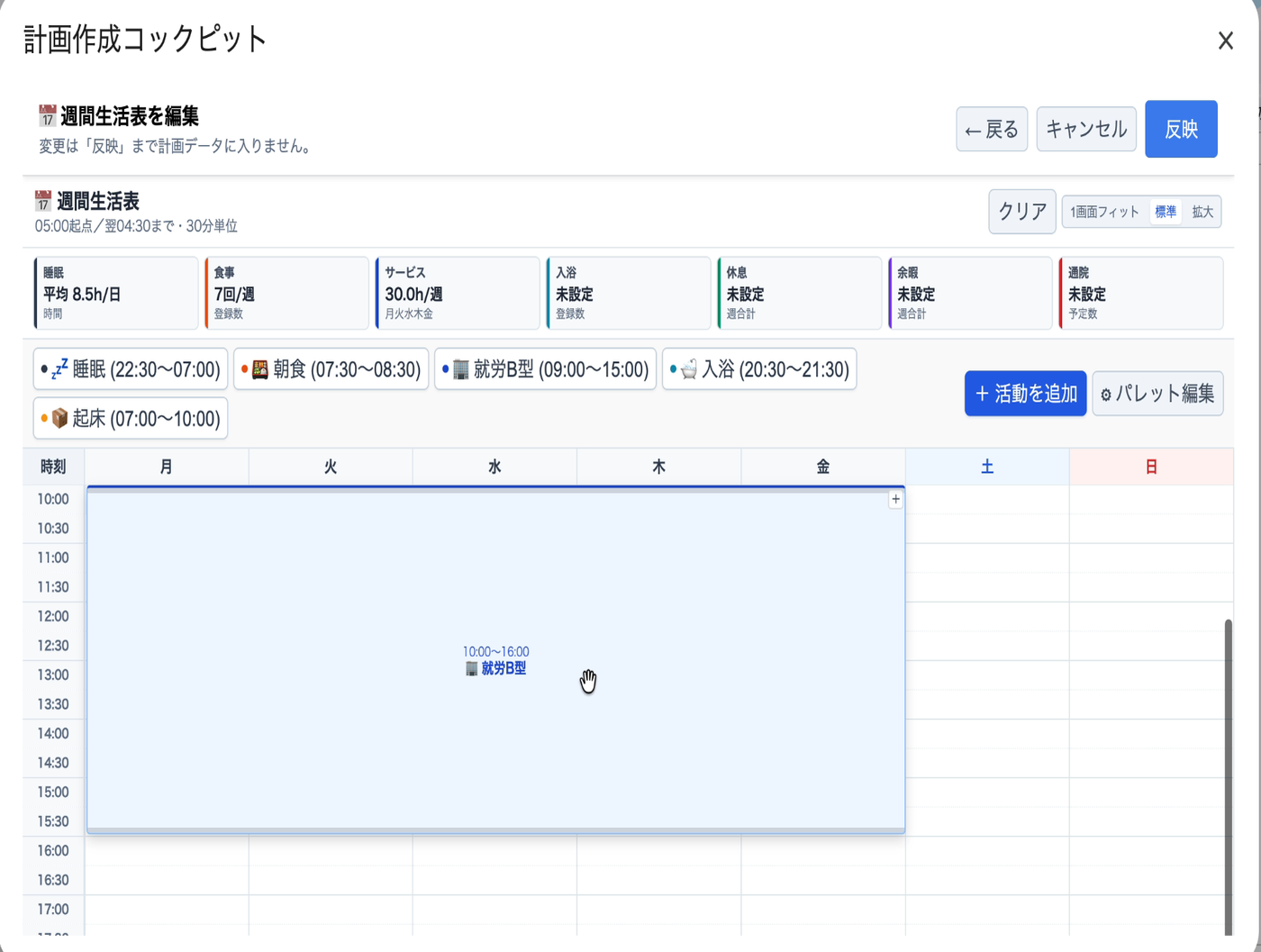Click the + icon on 就労B型 block
This screenshot has width=1261, height=952.
(895, 499)
